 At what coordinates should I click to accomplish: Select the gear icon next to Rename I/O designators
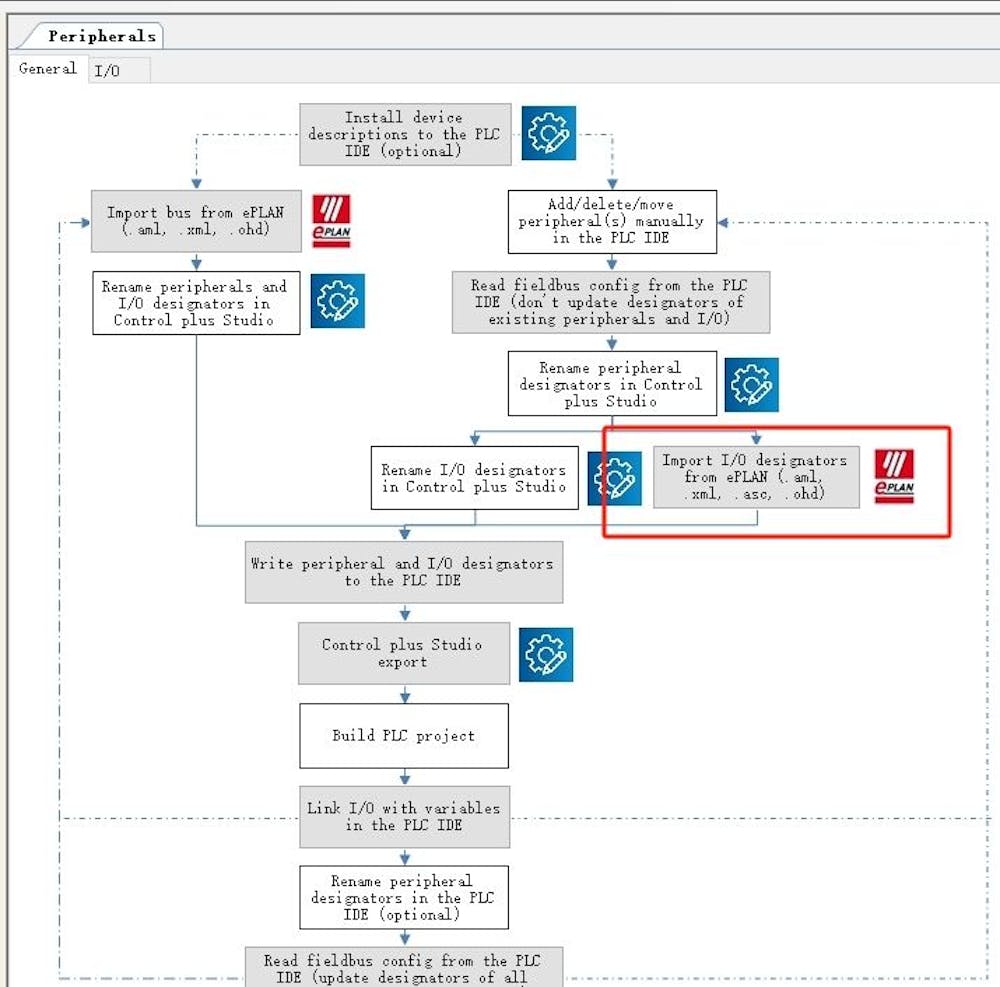[615, 478]
